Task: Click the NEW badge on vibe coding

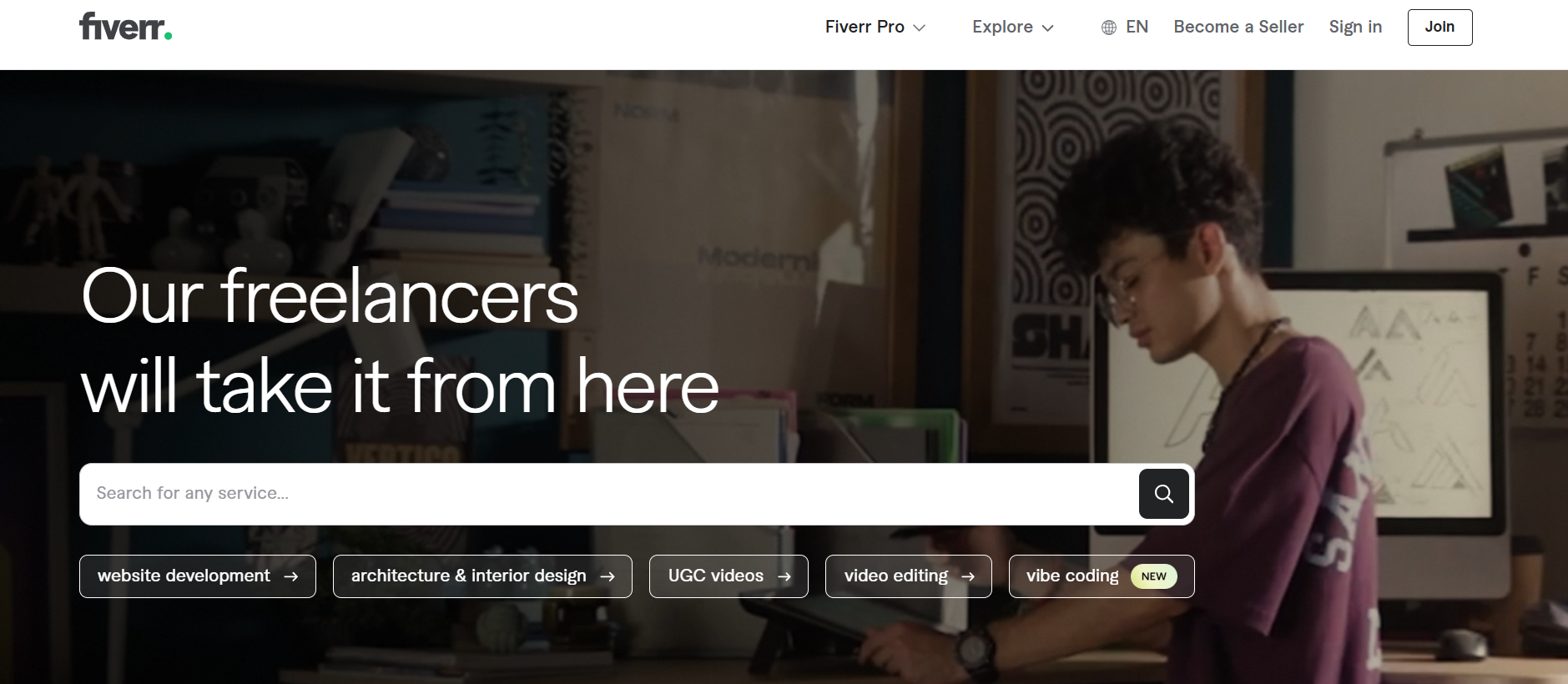Action: coord(1153,576)
